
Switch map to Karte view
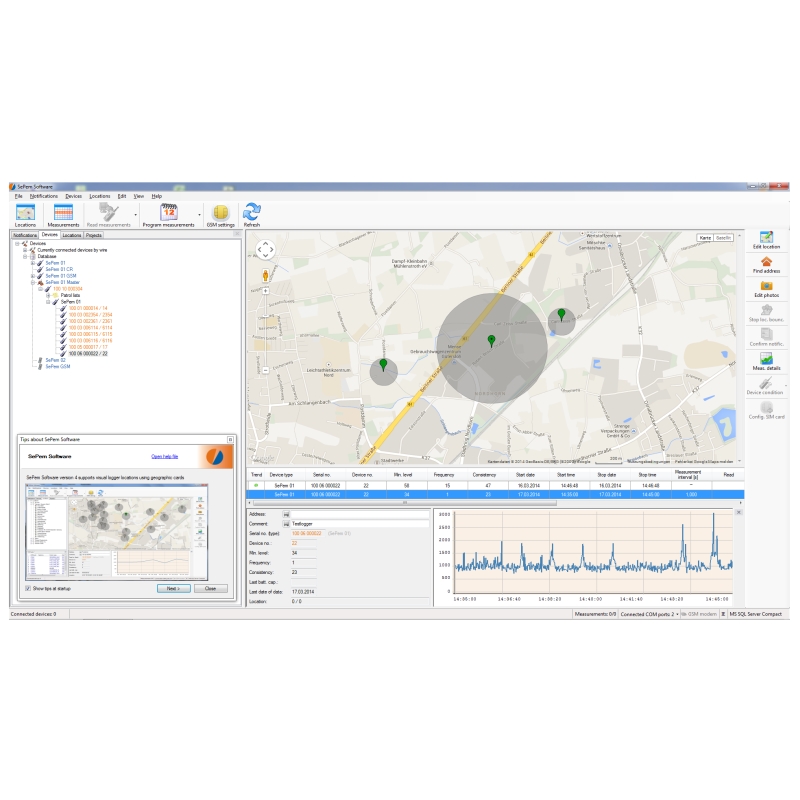pyautogui.click(x=705, y=238)
